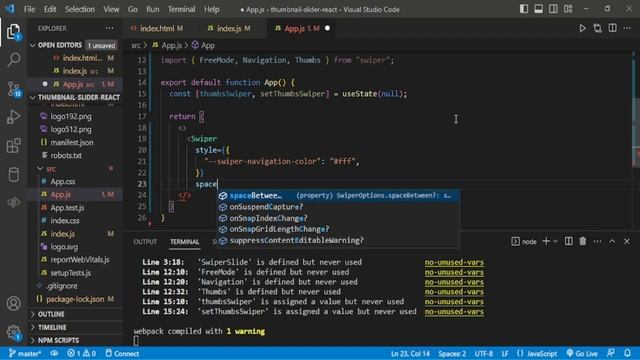
Task: Open the File menu
Action: click(x=29, y=9)
